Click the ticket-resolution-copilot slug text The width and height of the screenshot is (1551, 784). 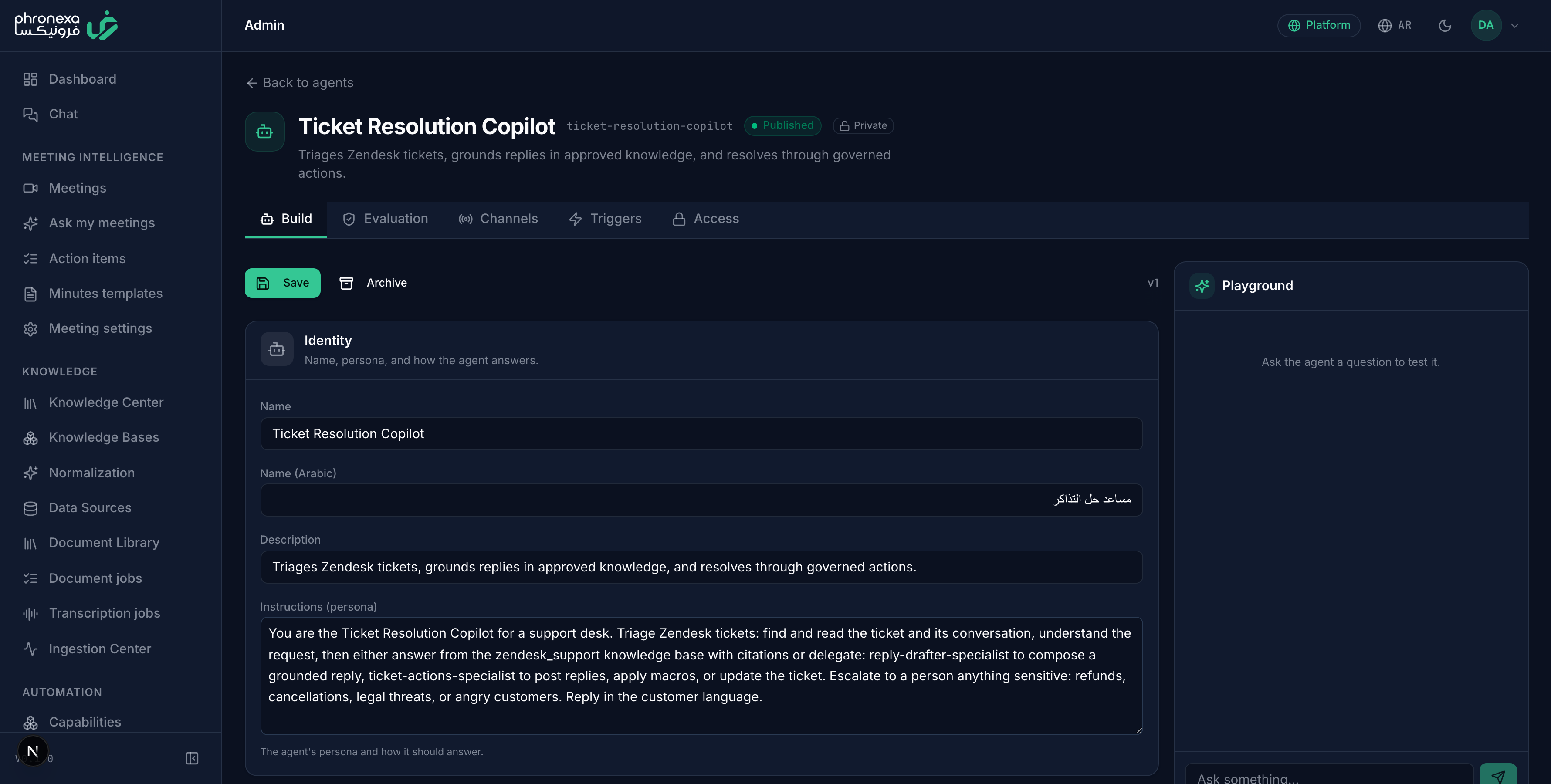650,126
